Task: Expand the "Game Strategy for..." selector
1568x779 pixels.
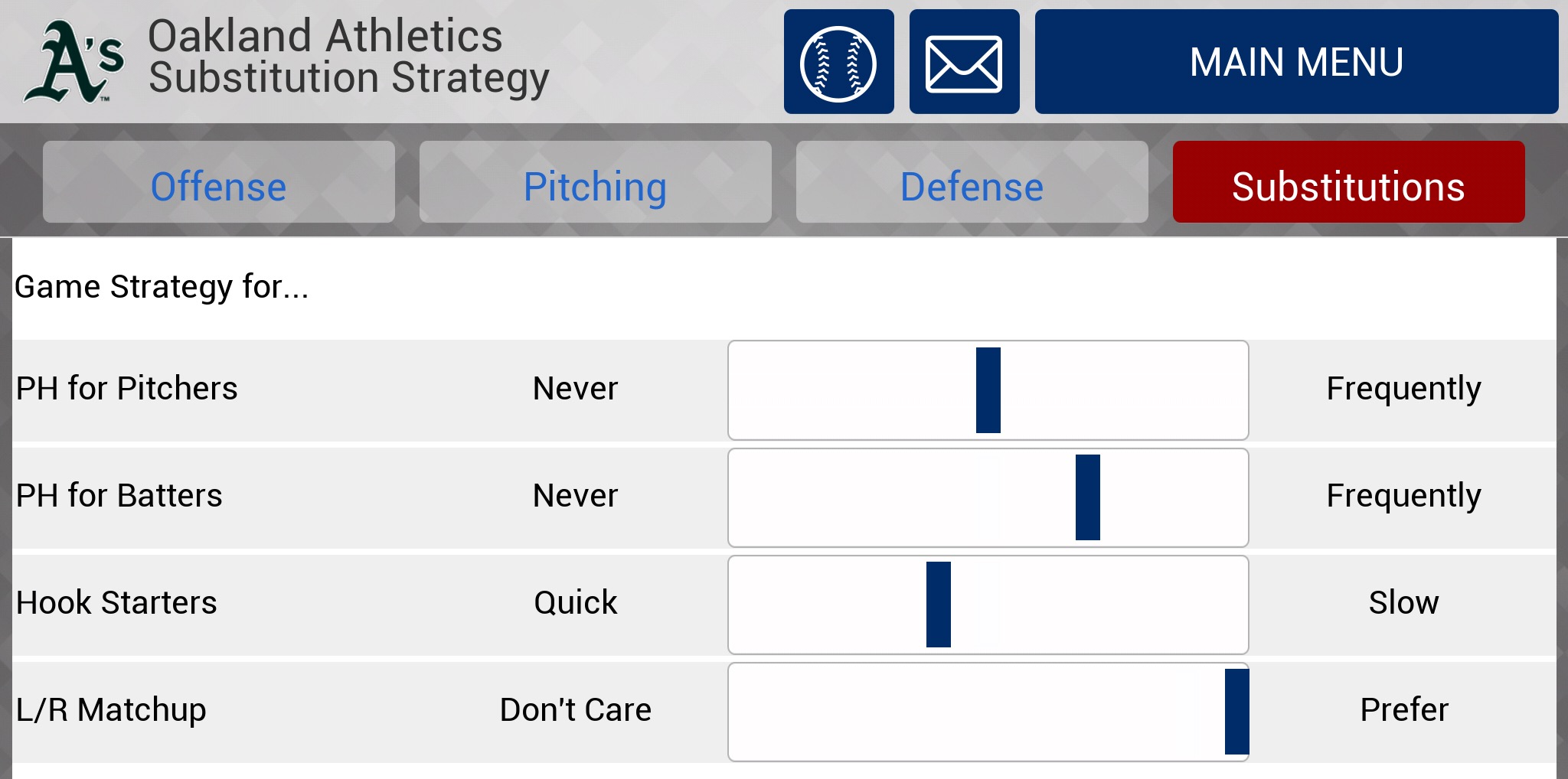Action: (x=162, y=287)
